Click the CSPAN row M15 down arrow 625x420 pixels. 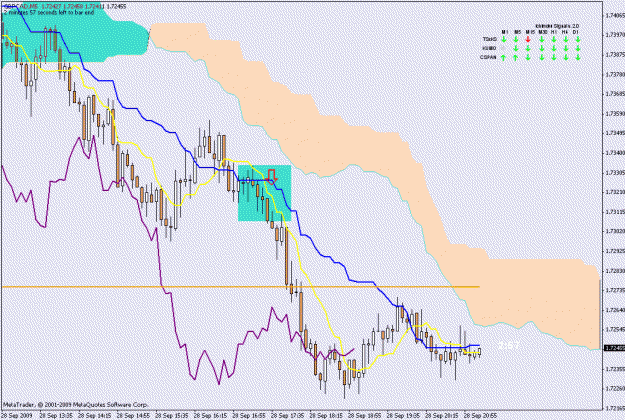coord(528,58)
